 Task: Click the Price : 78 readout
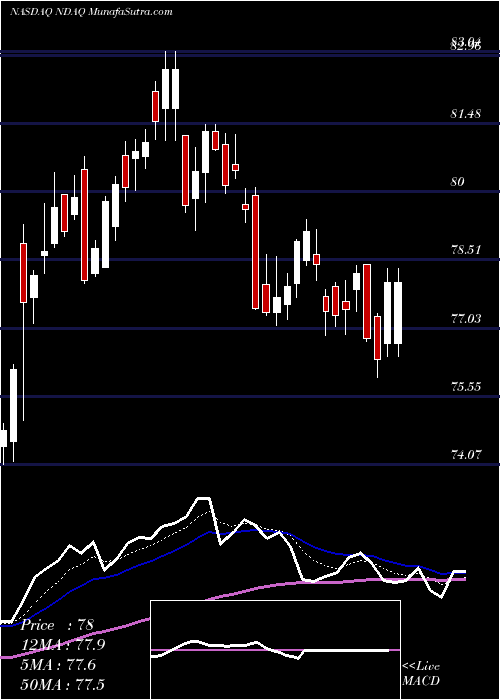click(x=57, y=625)
